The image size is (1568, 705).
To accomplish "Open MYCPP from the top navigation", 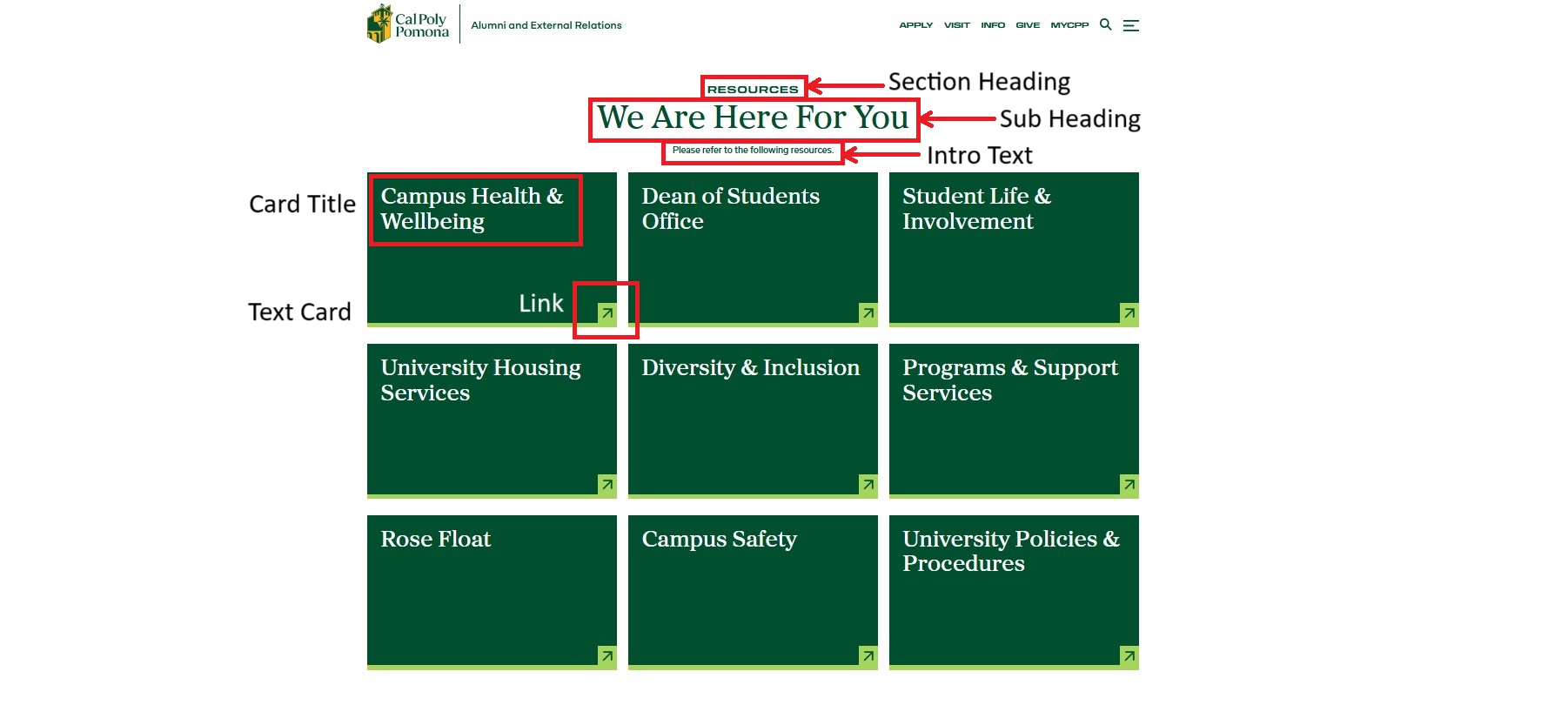I will point(1069,25).
